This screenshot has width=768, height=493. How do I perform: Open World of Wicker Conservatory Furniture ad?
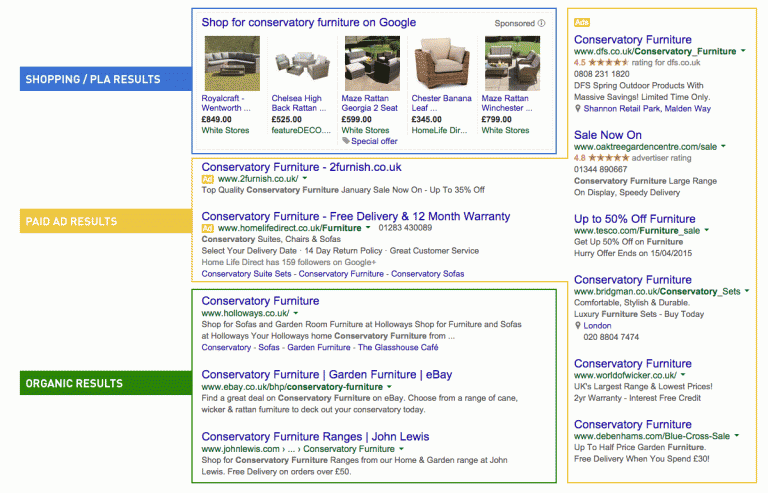point(633,364)
